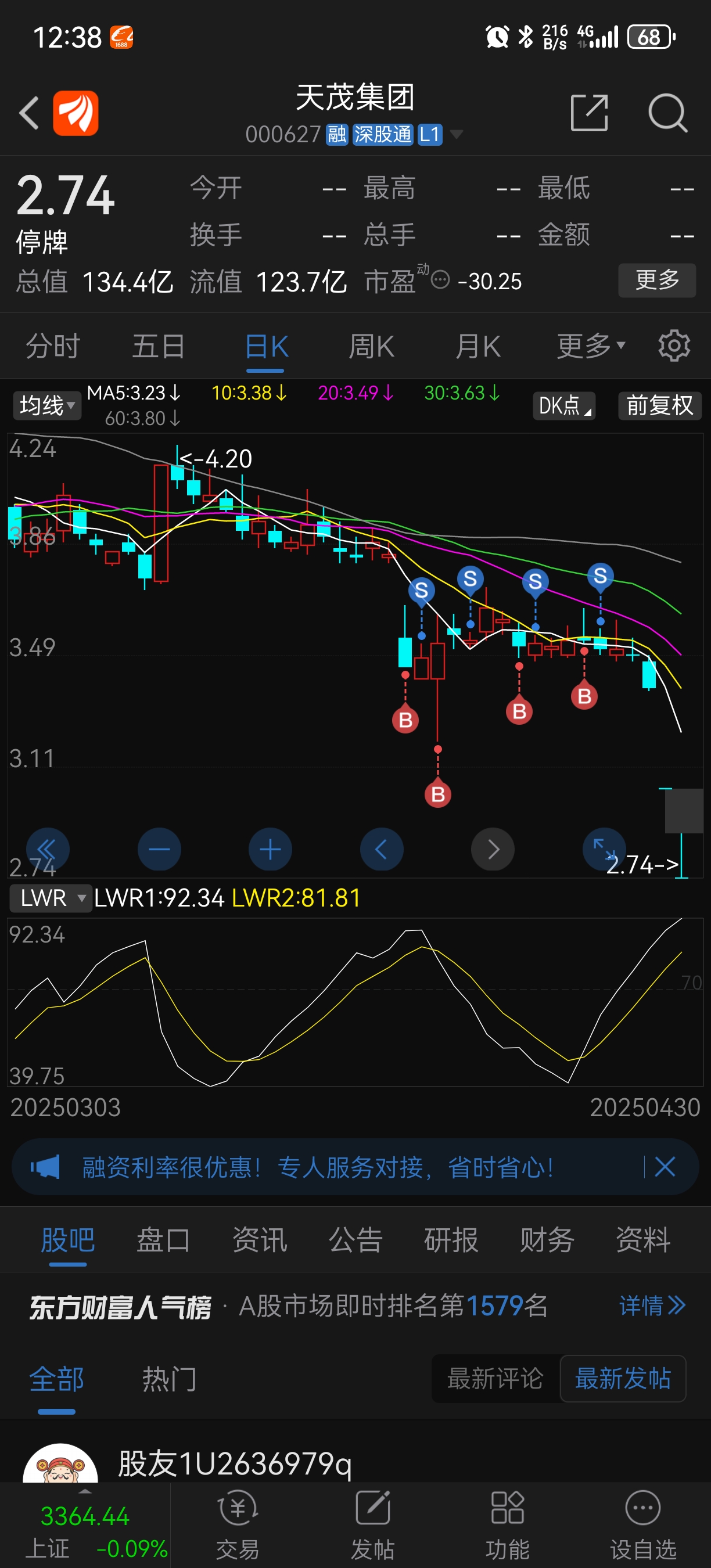Screen dimensions: 711x1568
Task: Tap the 2.74 current price
Action: click(x=65, y=195)
